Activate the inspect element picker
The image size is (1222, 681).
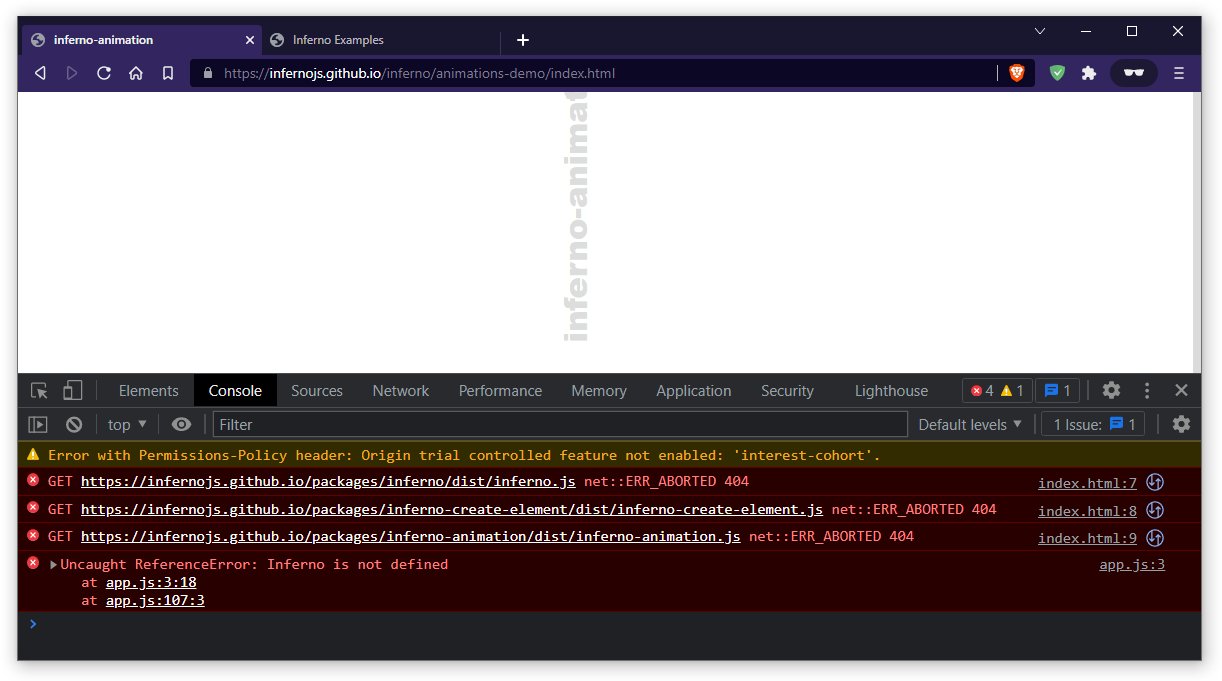pos(39,391)
